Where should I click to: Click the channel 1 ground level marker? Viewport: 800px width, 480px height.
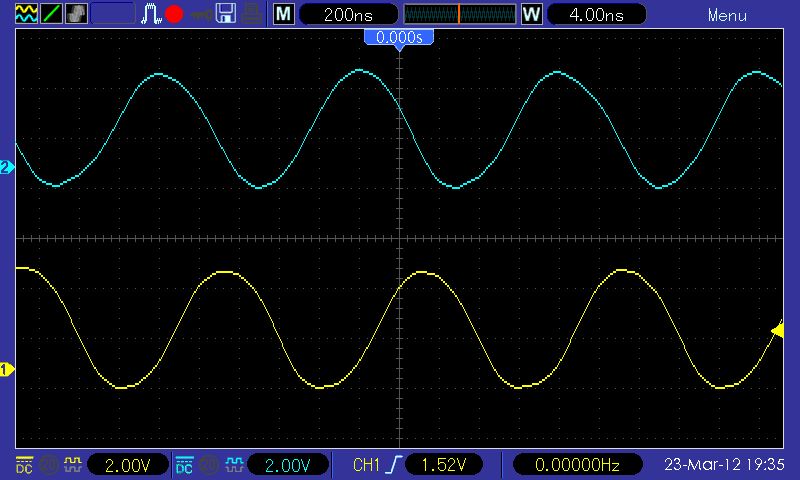tap(7, 369)
